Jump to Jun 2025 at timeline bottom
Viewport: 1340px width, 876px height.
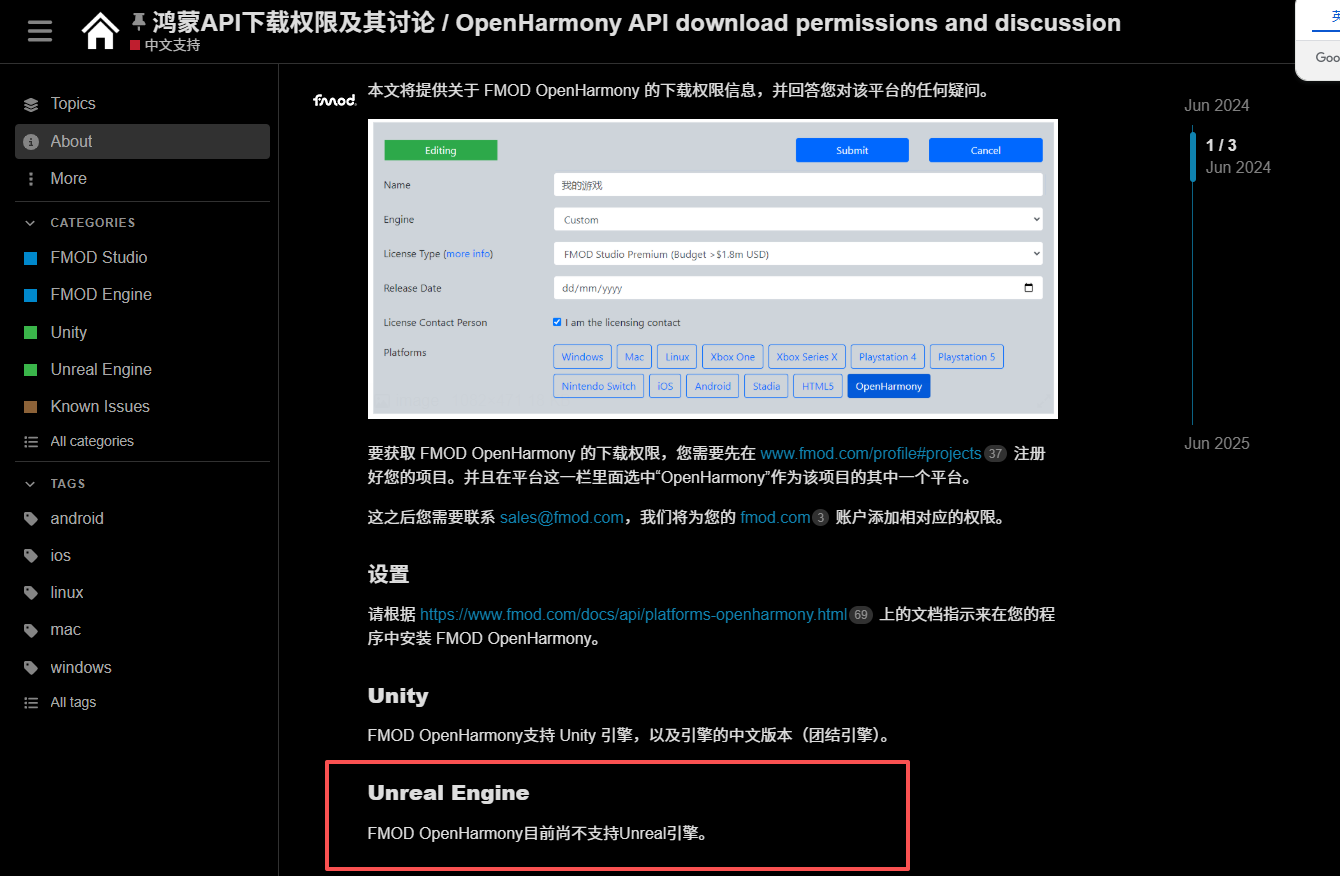click(1217, 444)
